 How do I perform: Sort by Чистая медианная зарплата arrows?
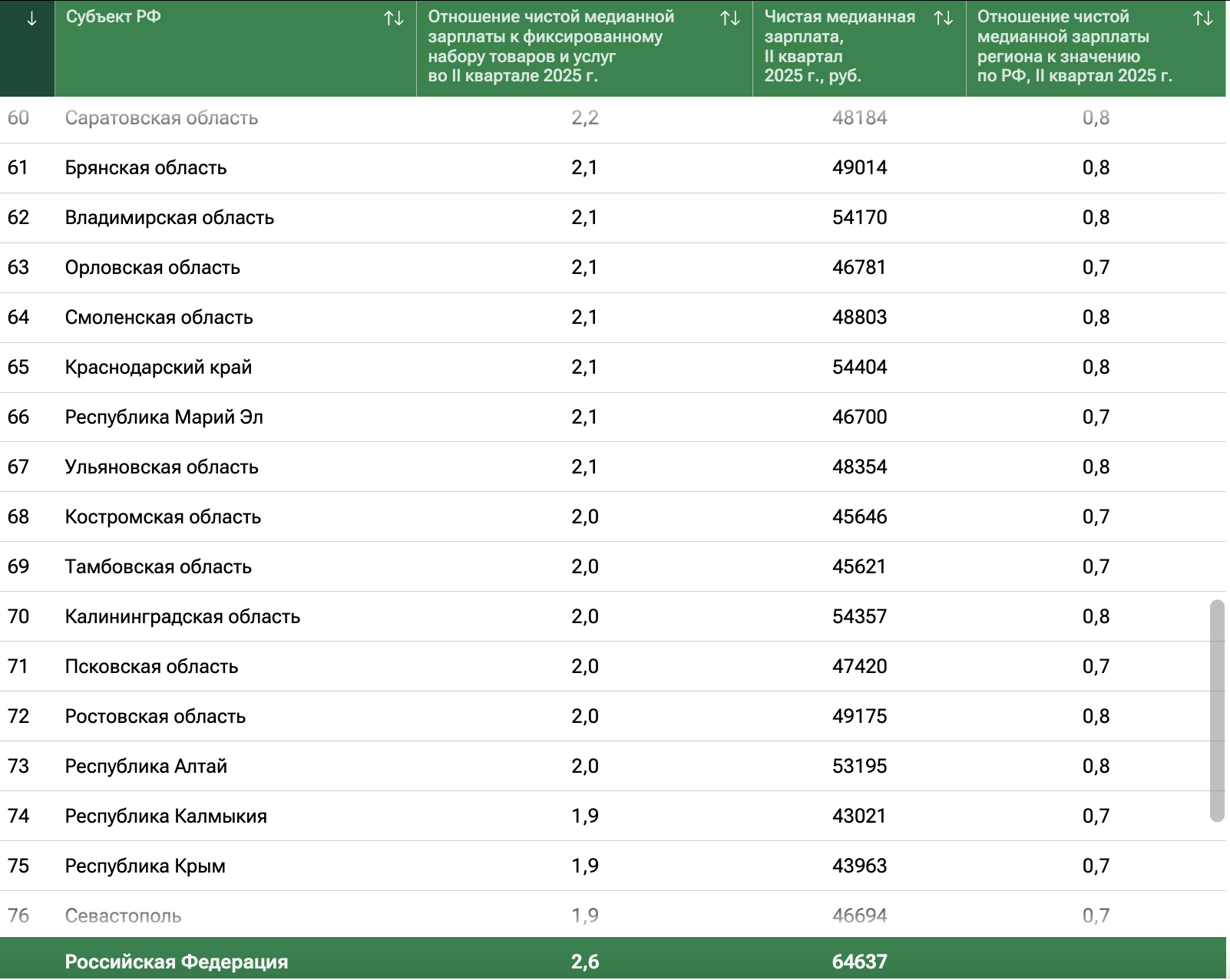944,18
